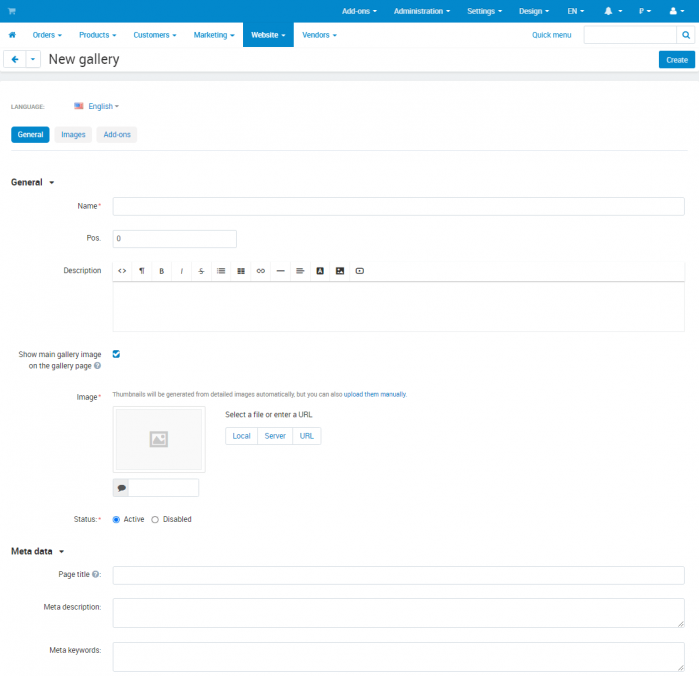Open text alignment options
This screenshot has width=700, height=676.
pyautogui.click(x=300, y=271)
